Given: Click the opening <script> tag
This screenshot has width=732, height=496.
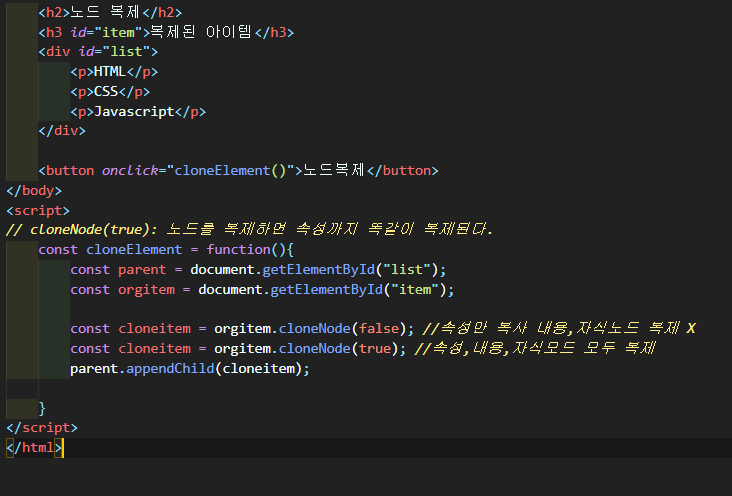Looking at the screenshot, I should point(38,211).
